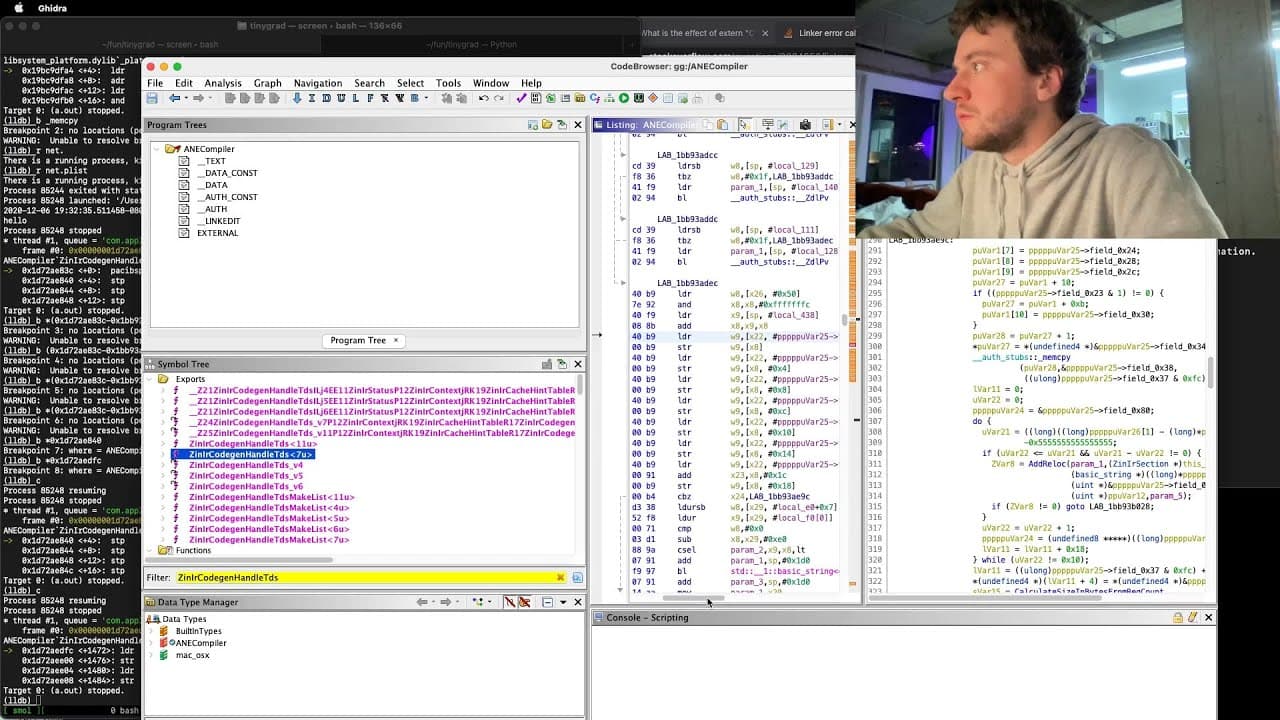Click the Symbol Tree horizontal scrollbar
The image size is (1280, 720).
tap(240, 559)
